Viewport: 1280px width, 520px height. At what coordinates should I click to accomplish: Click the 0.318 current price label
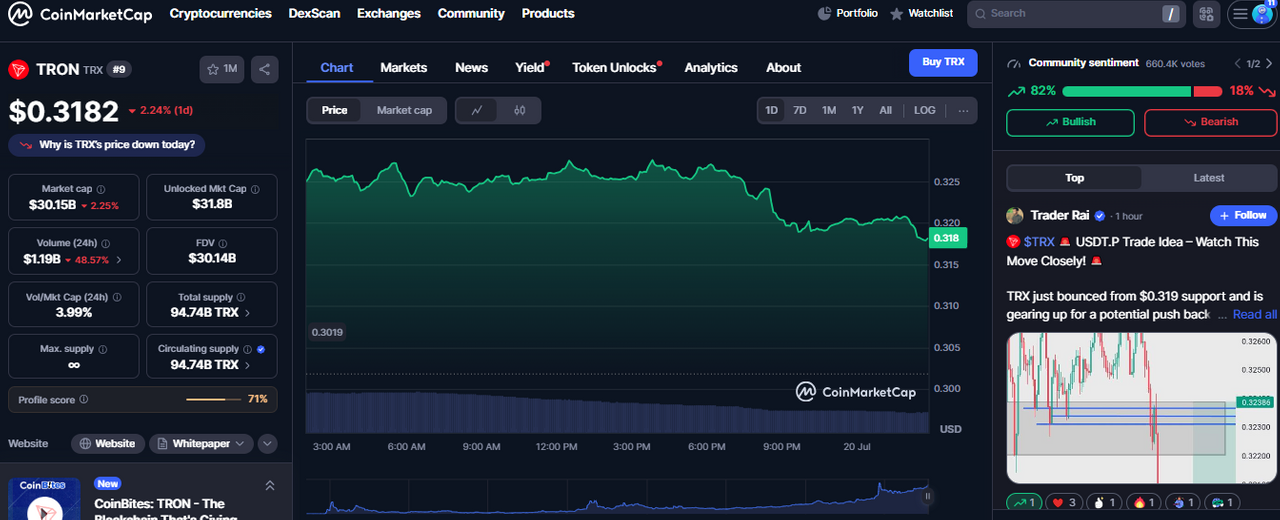(947, 238)
